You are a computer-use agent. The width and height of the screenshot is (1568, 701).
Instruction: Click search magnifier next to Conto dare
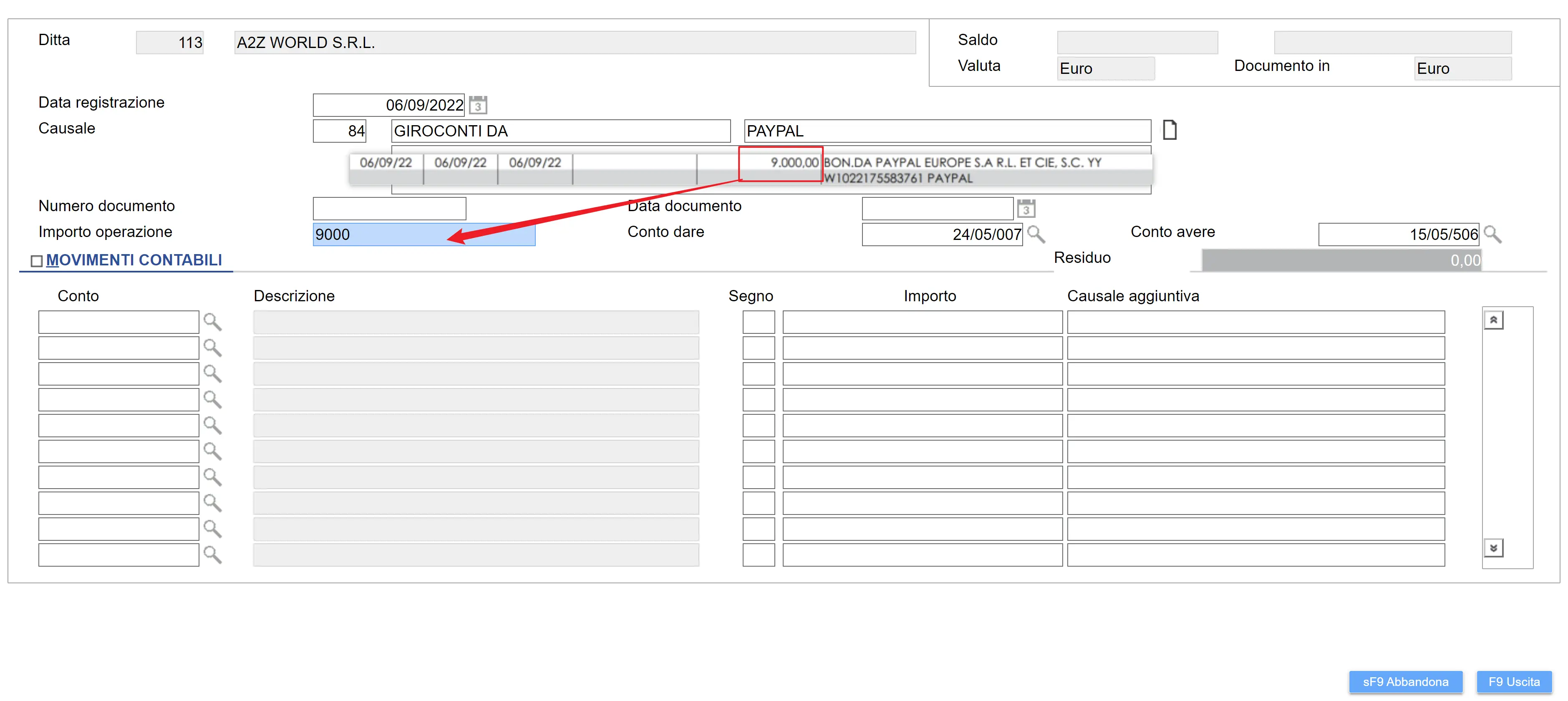tap(1036, 234)
